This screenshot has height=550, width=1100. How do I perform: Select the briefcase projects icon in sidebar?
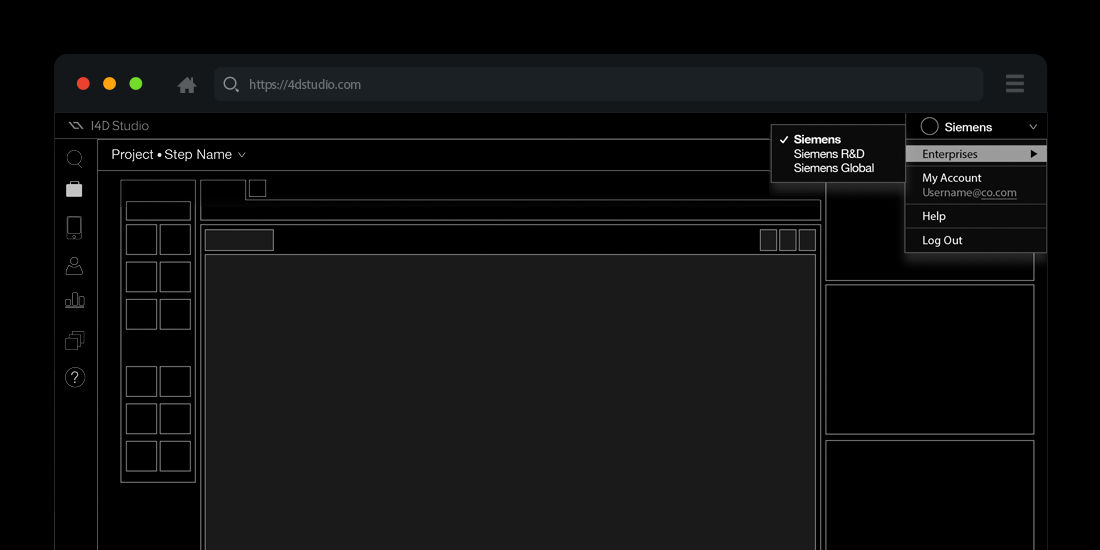[74, 189]
